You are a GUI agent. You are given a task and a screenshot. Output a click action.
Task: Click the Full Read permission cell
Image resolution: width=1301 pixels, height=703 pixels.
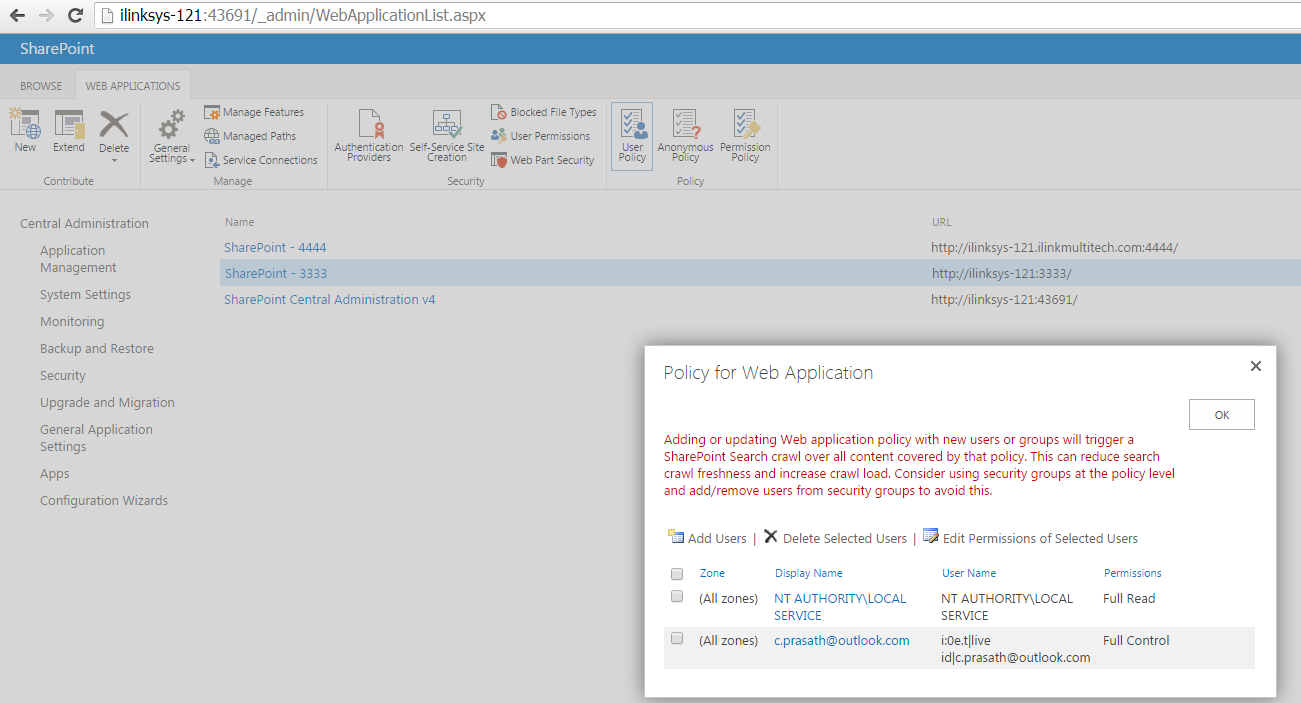[1129, 598]
